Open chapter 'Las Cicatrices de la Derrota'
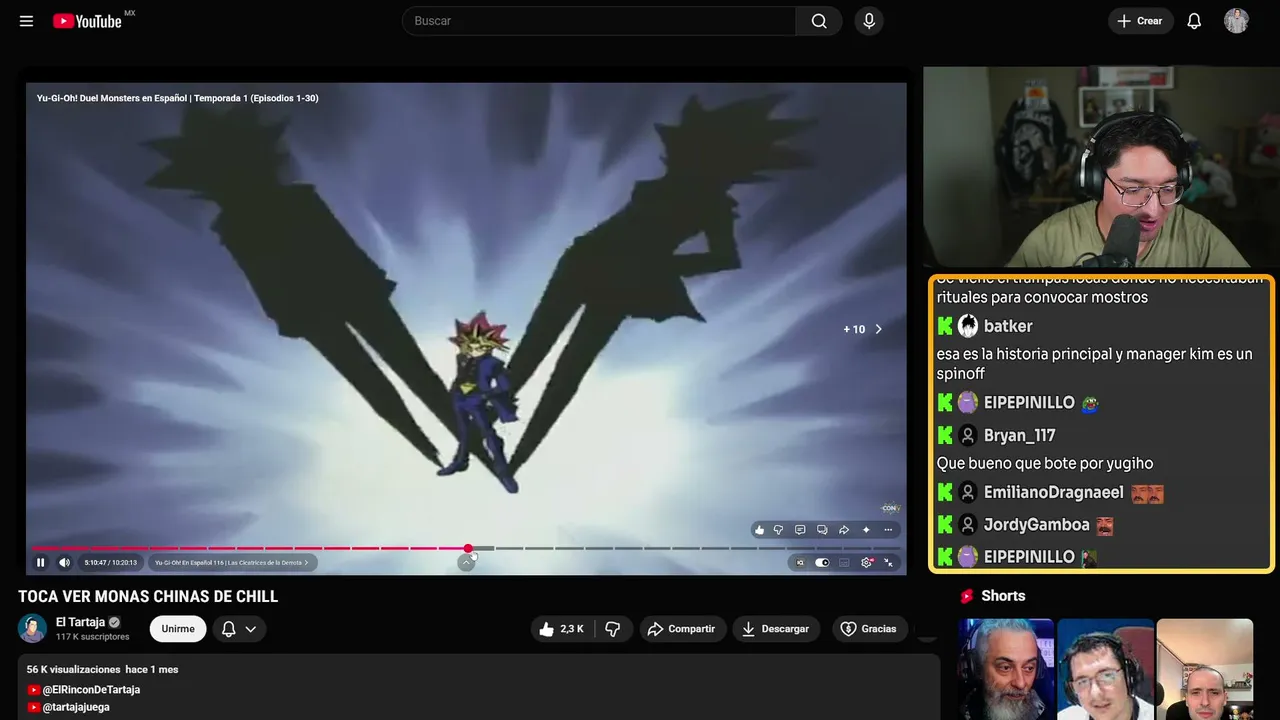The image size is (1280, 720). 232,563
